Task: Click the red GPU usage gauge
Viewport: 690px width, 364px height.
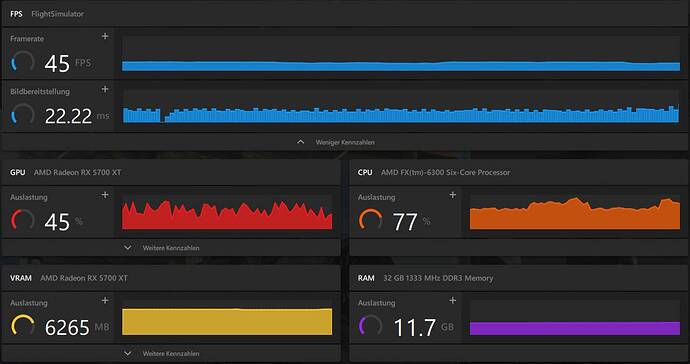Action: coord(23,220)
